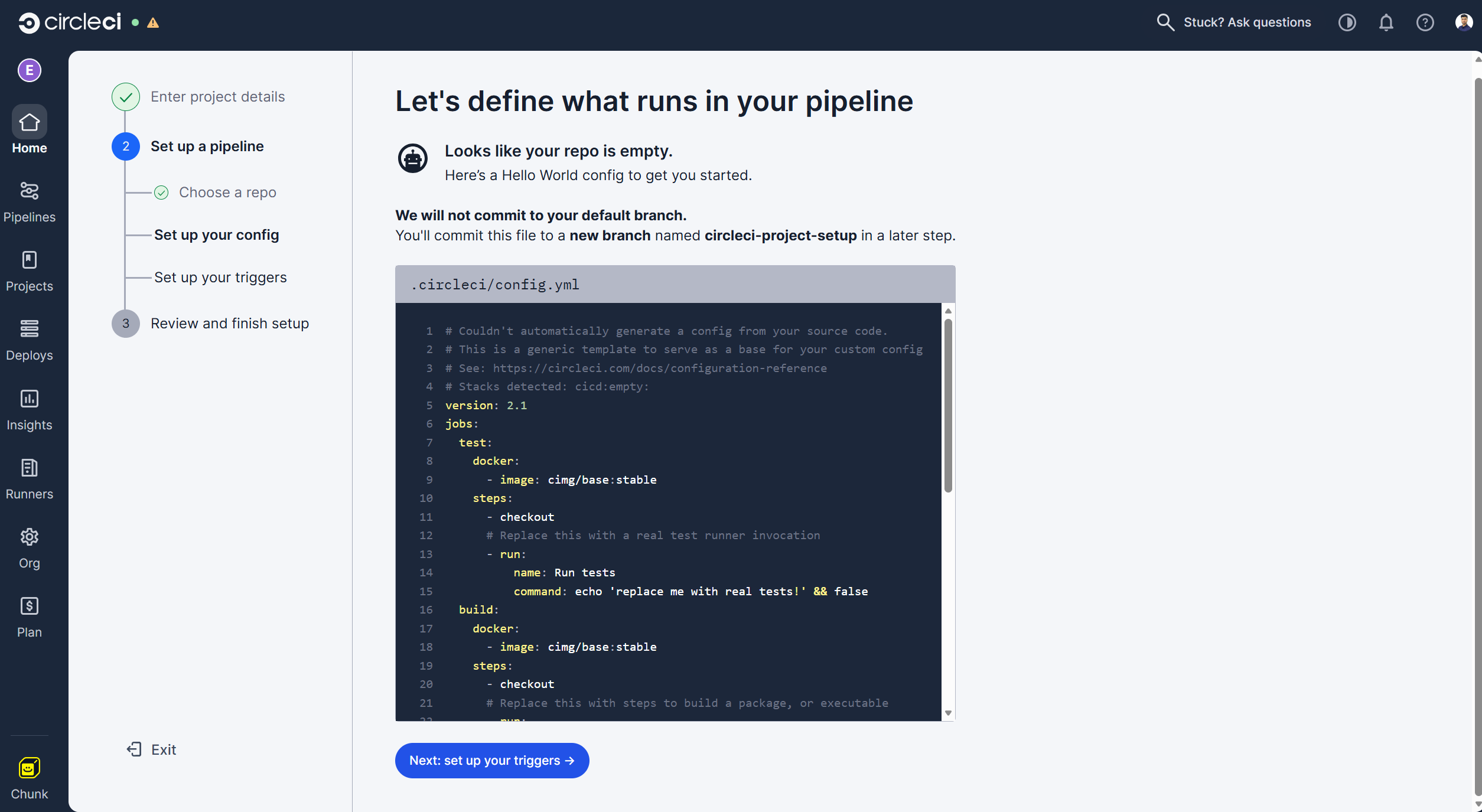Click the page vertical scrollbar thumb

pyautogui.click(x=1478, y=437)
